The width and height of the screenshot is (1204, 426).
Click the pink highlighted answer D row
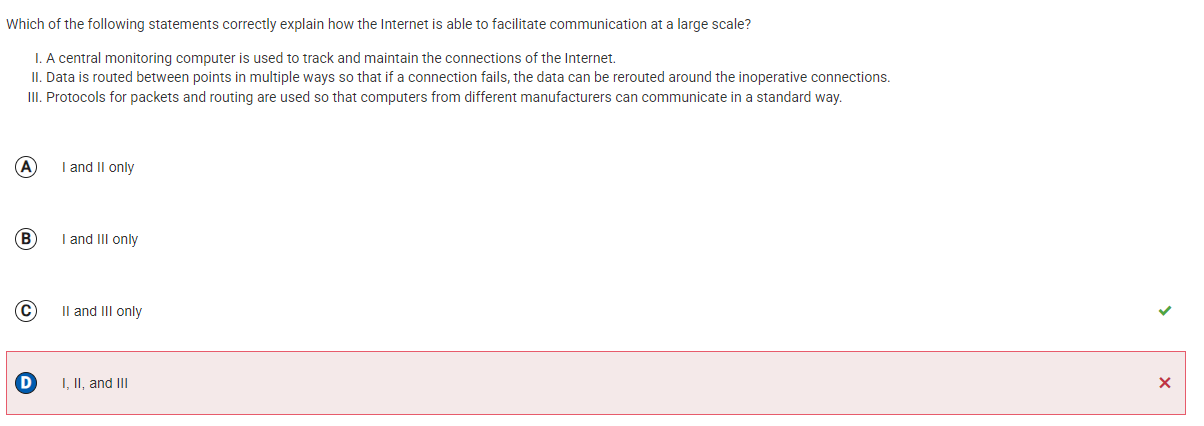(596, 383)
